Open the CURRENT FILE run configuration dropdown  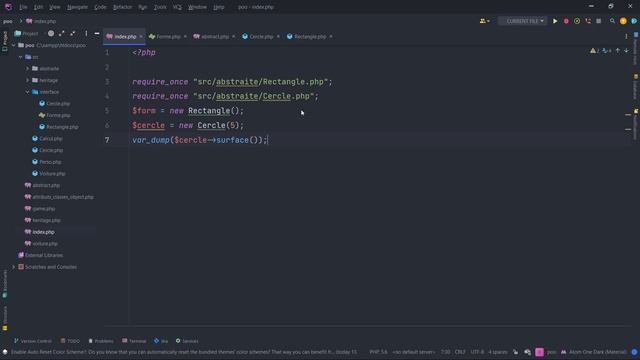[523, 21]
